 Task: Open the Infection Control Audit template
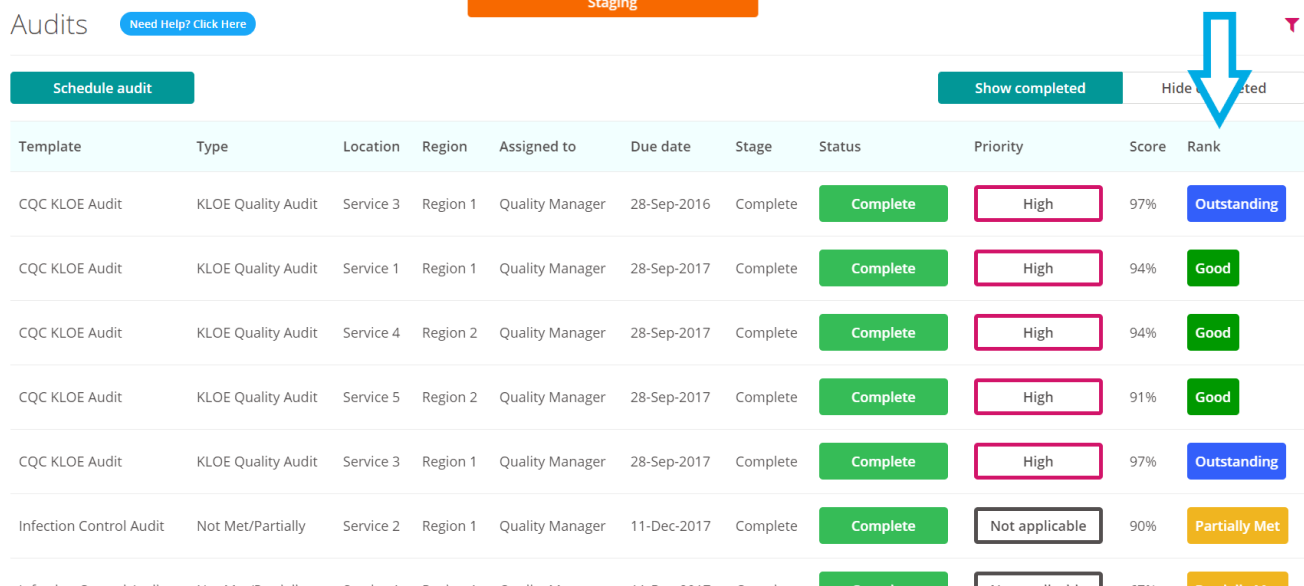(92, 526)
